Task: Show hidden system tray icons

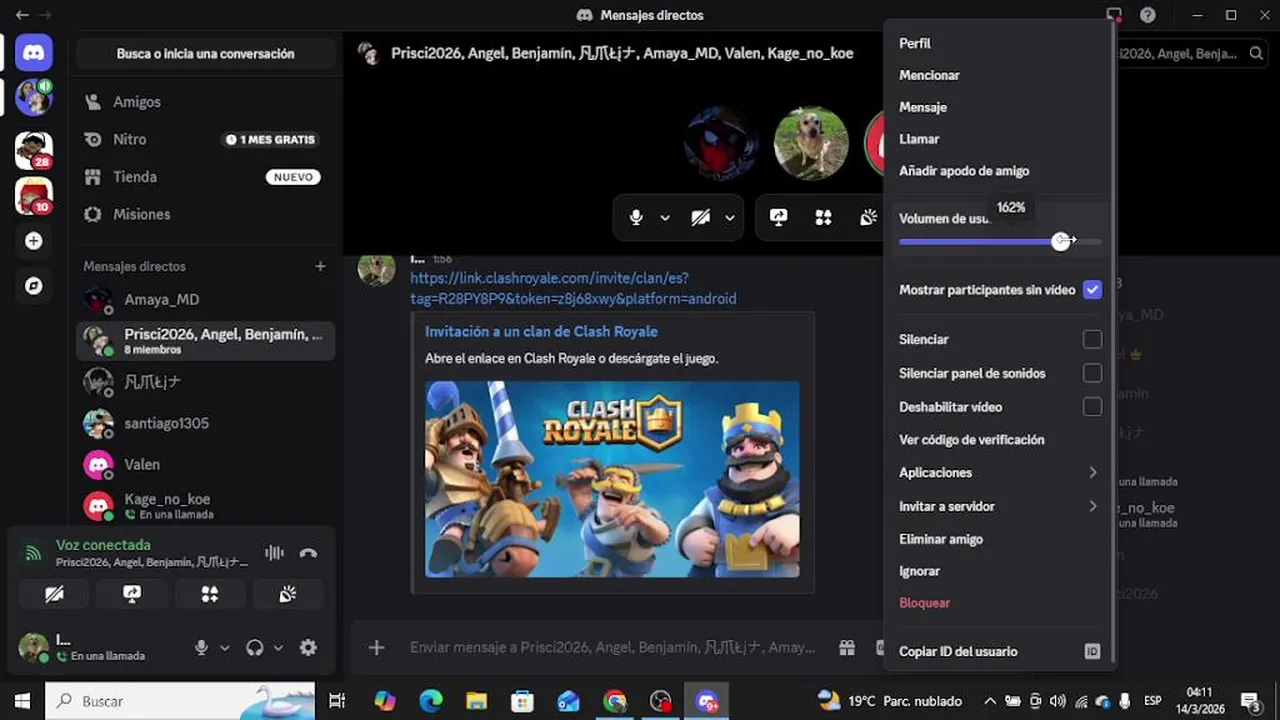Action: tap(990, 701)
